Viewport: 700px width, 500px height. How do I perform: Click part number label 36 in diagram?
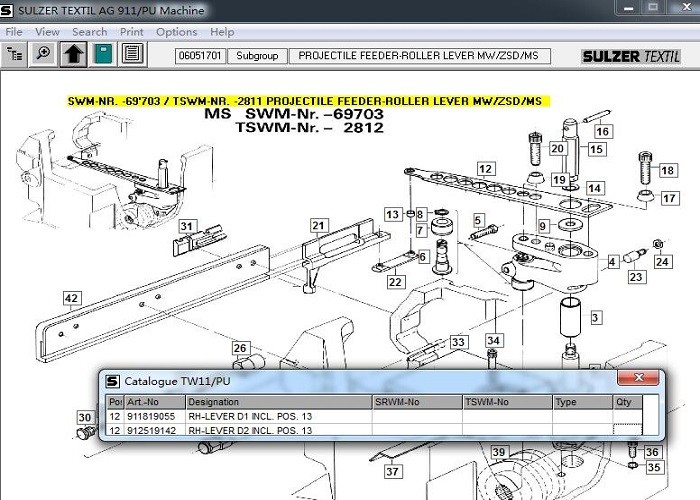click(653, 452)
